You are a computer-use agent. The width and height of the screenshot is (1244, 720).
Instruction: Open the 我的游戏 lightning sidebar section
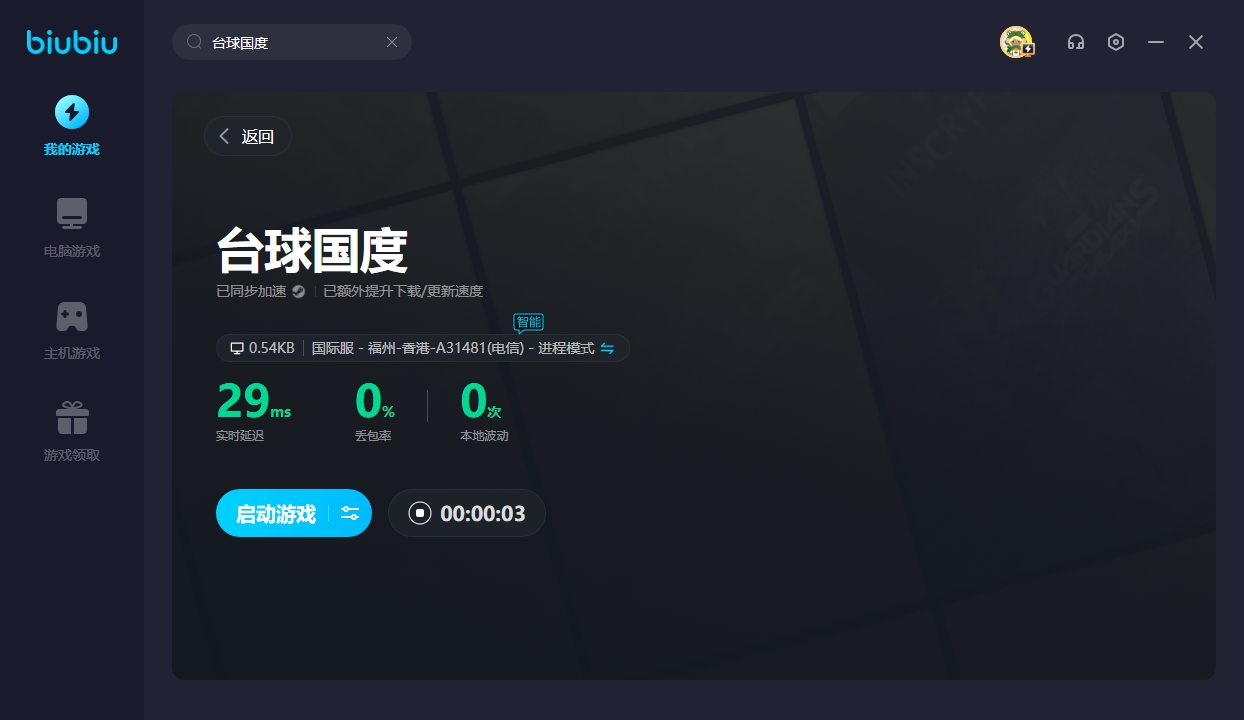coord(71,125)
